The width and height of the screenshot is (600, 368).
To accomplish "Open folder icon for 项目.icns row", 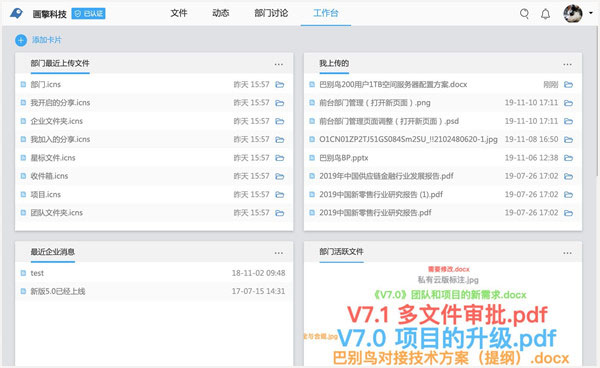I will click(x=280, y=195).
